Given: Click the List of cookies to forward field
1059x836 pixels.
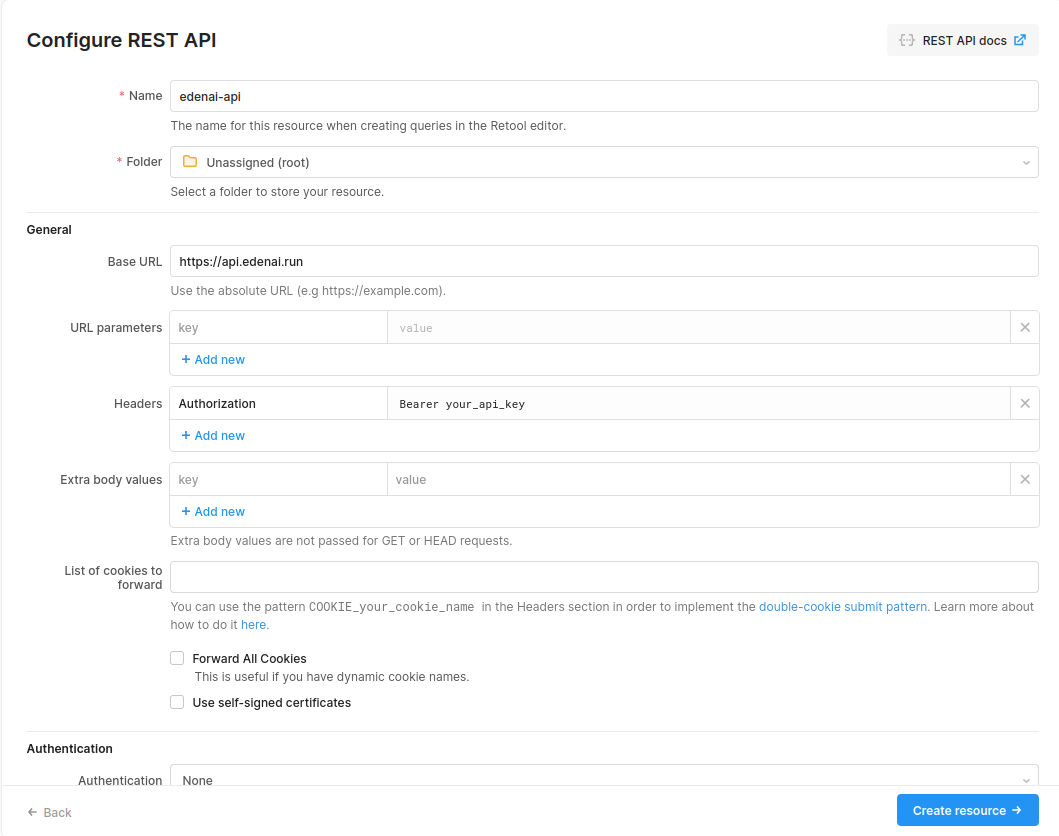Looking at the screenshot, I should 603,577.
